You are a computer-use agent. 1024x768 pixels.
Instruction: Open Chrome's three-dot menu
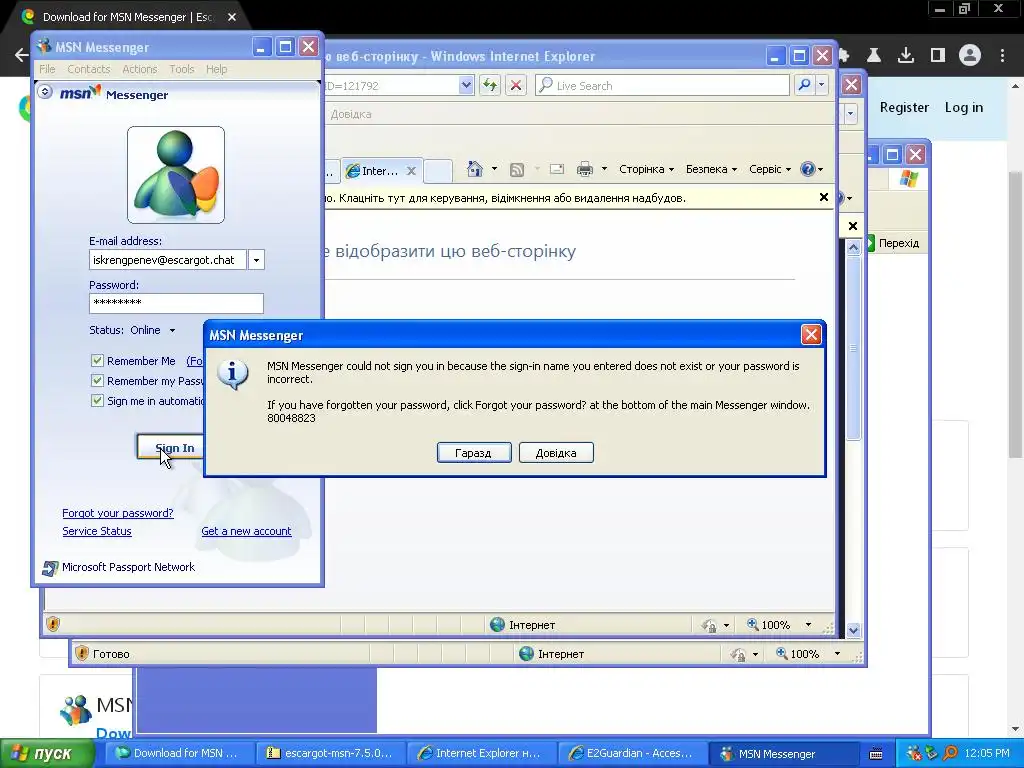[1002, 56]
